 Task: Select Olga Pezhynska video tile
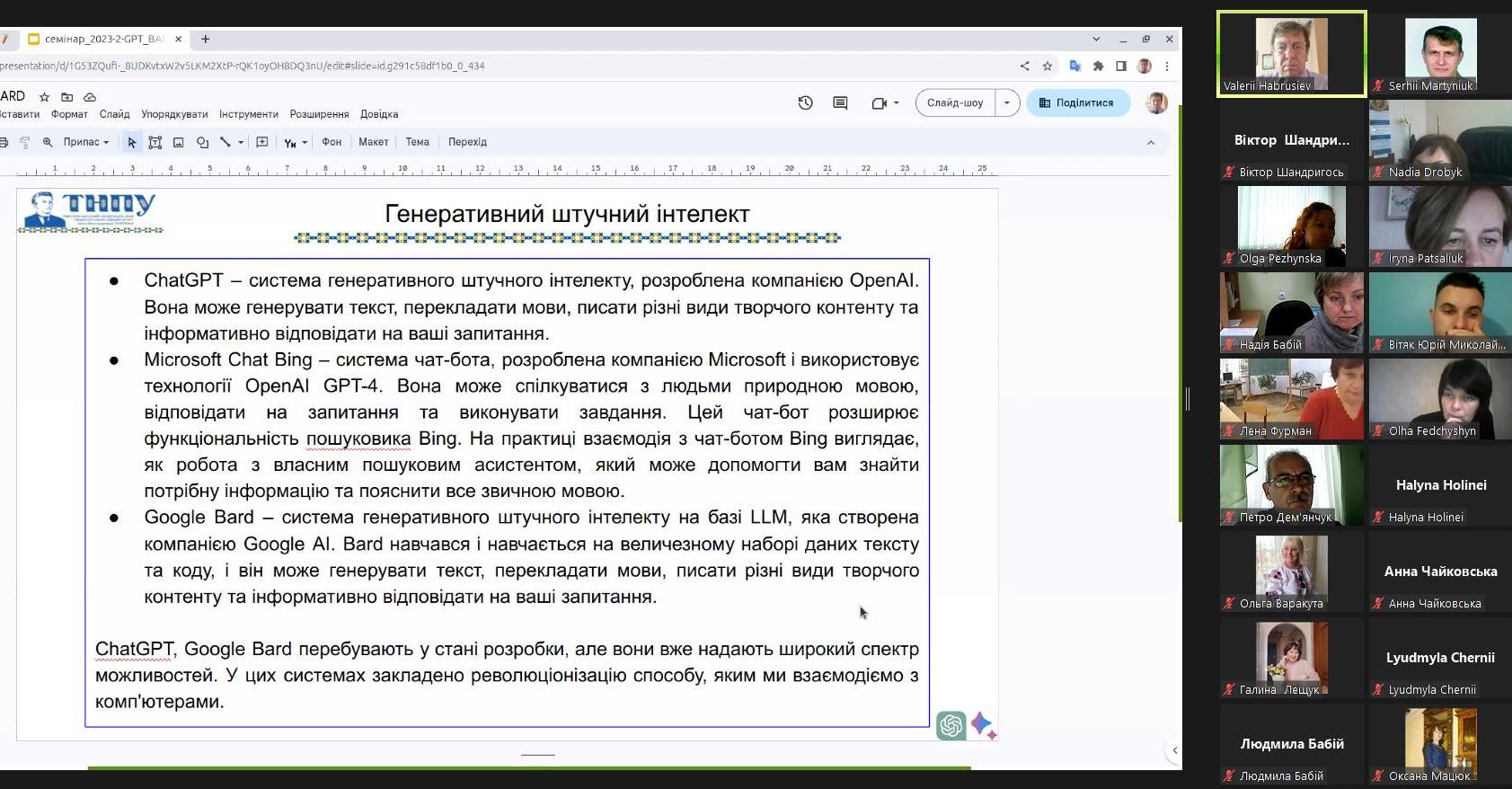pos(1292,226)
